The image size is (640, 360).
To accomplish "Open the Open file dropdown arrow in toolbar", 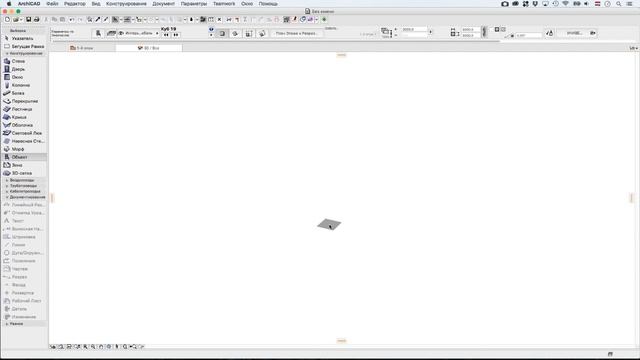I will point(21,20).
